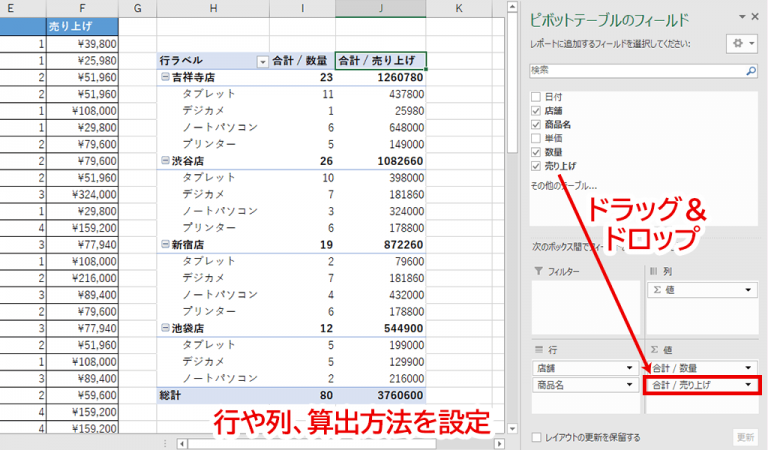This screenshot has width=768, height=450.
Task: Select the 売り上げ header cell
Action: [x=82, y=26]
